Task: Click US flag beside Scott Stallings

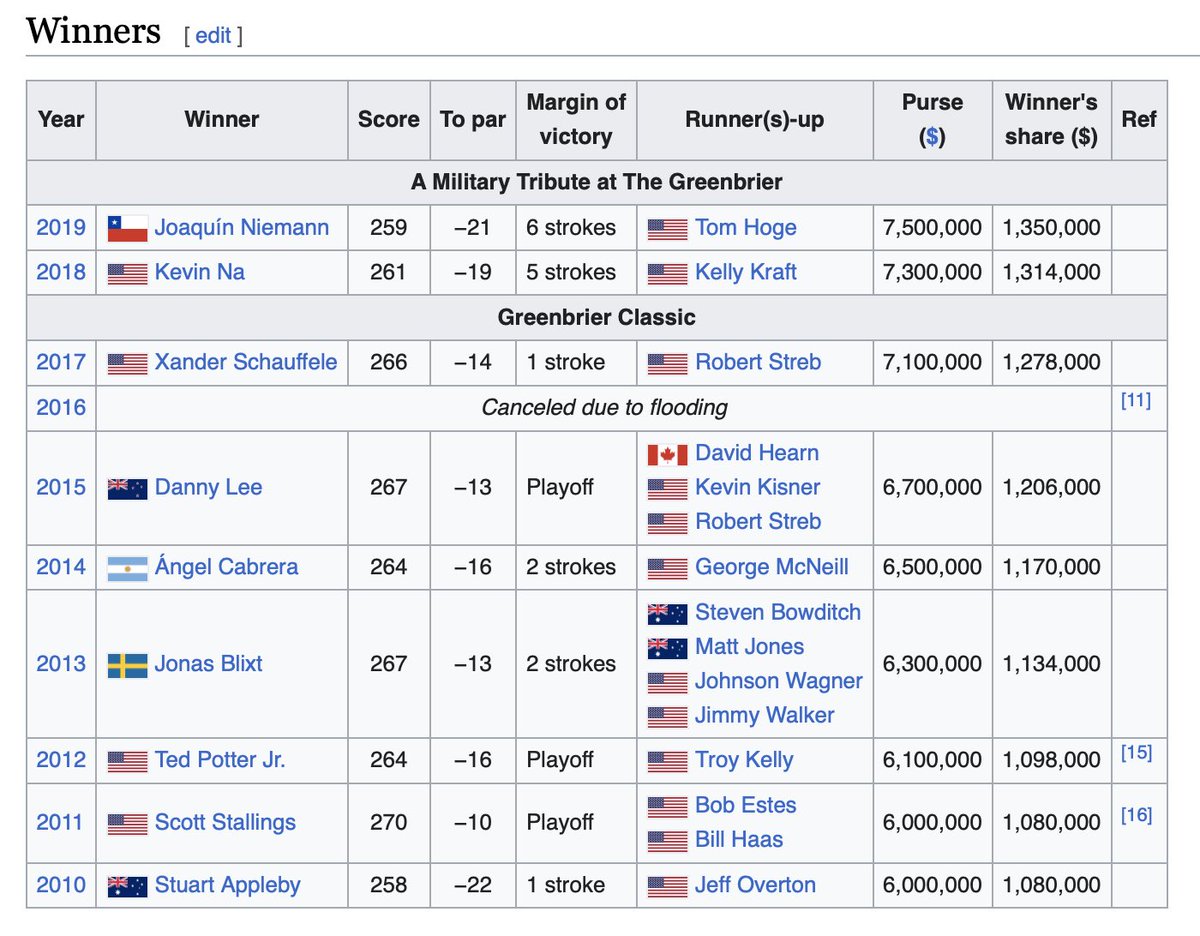Action: click(127, 823)
